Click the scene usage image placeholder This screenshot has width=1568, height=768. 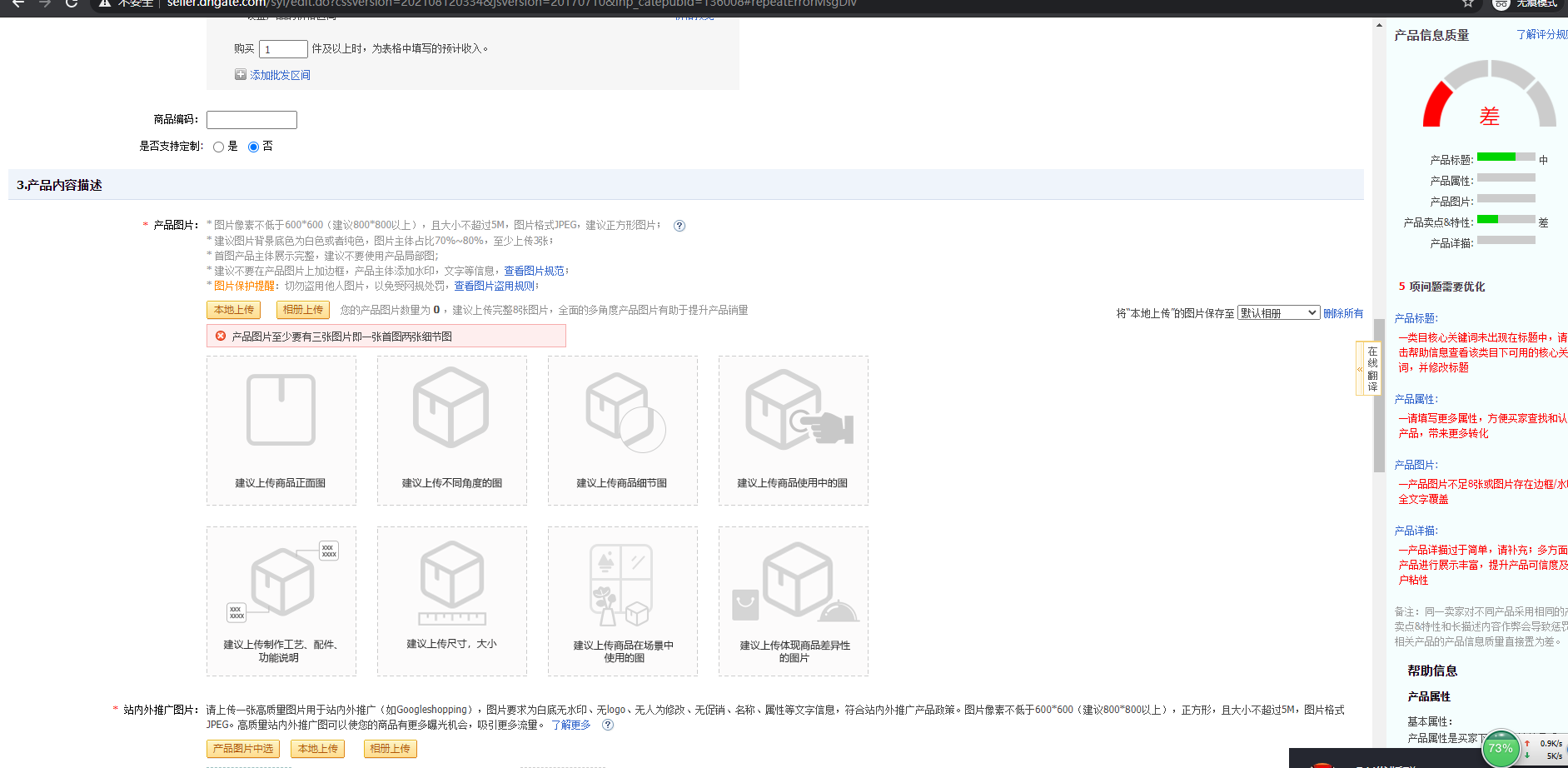coord(622,601)
